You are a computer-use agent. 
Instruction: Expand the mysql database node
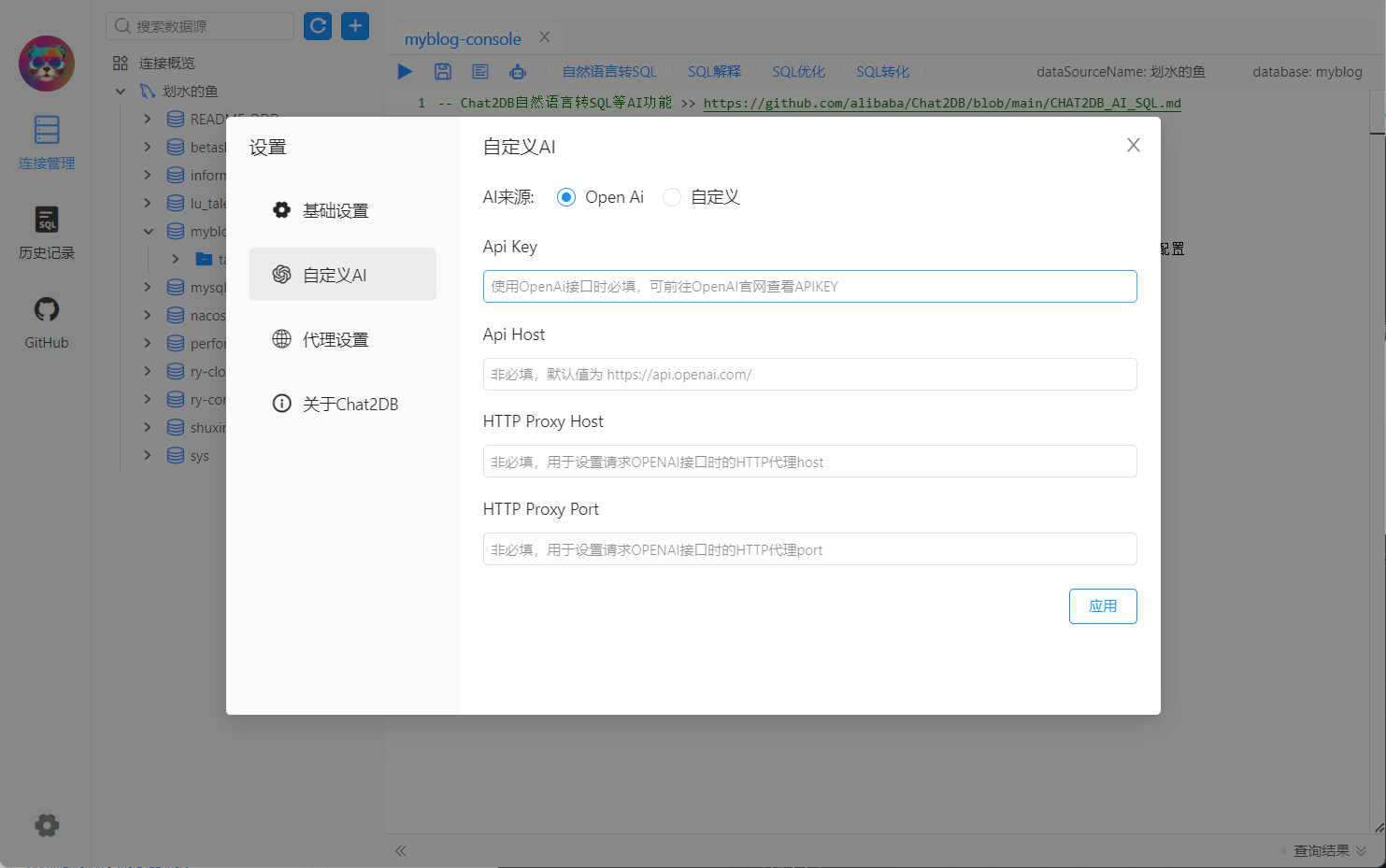pyautogui.click(x=148, y=288)
